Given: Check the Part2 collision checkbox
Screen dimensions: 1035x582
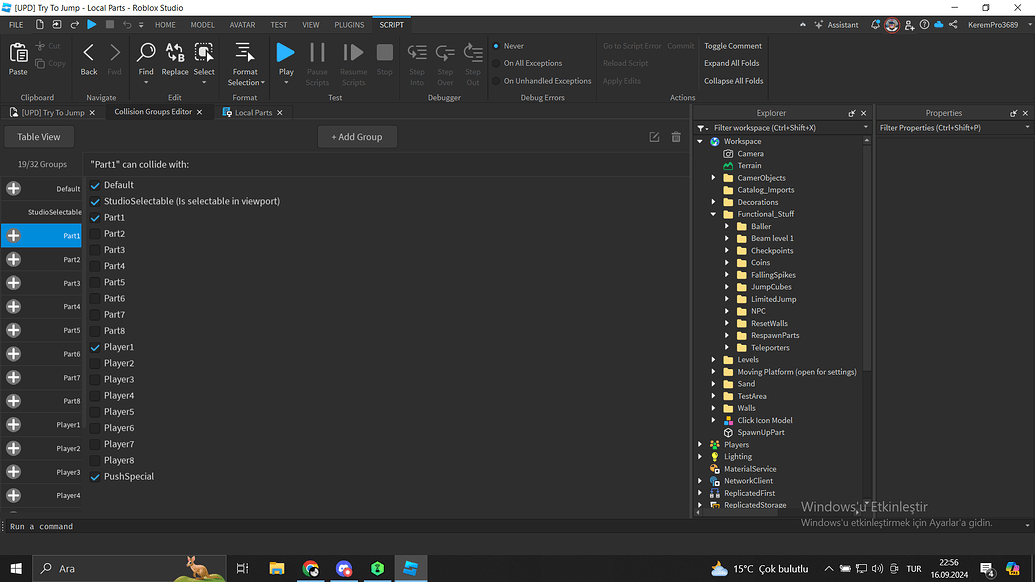Looking at the screenshot, I should (95, 234).
